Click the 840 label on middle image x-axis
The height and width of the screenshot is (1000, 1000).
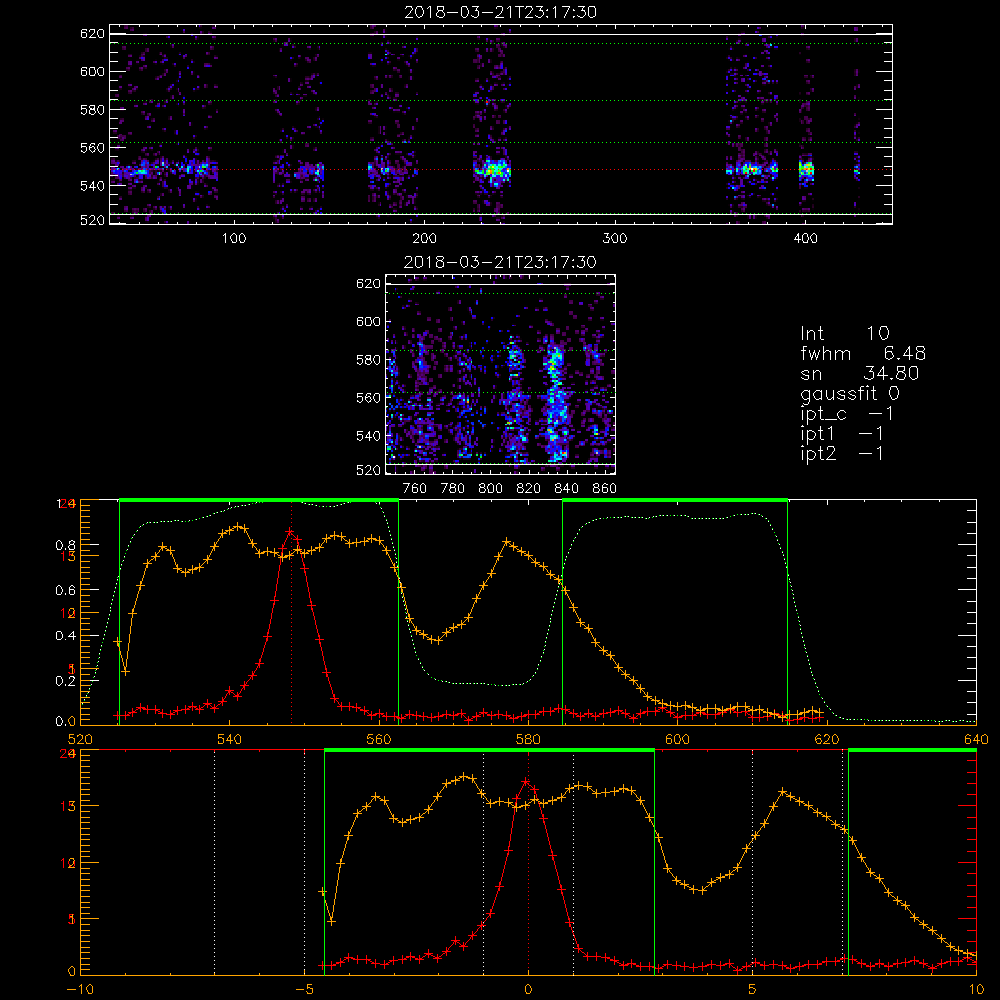point(566,489)
